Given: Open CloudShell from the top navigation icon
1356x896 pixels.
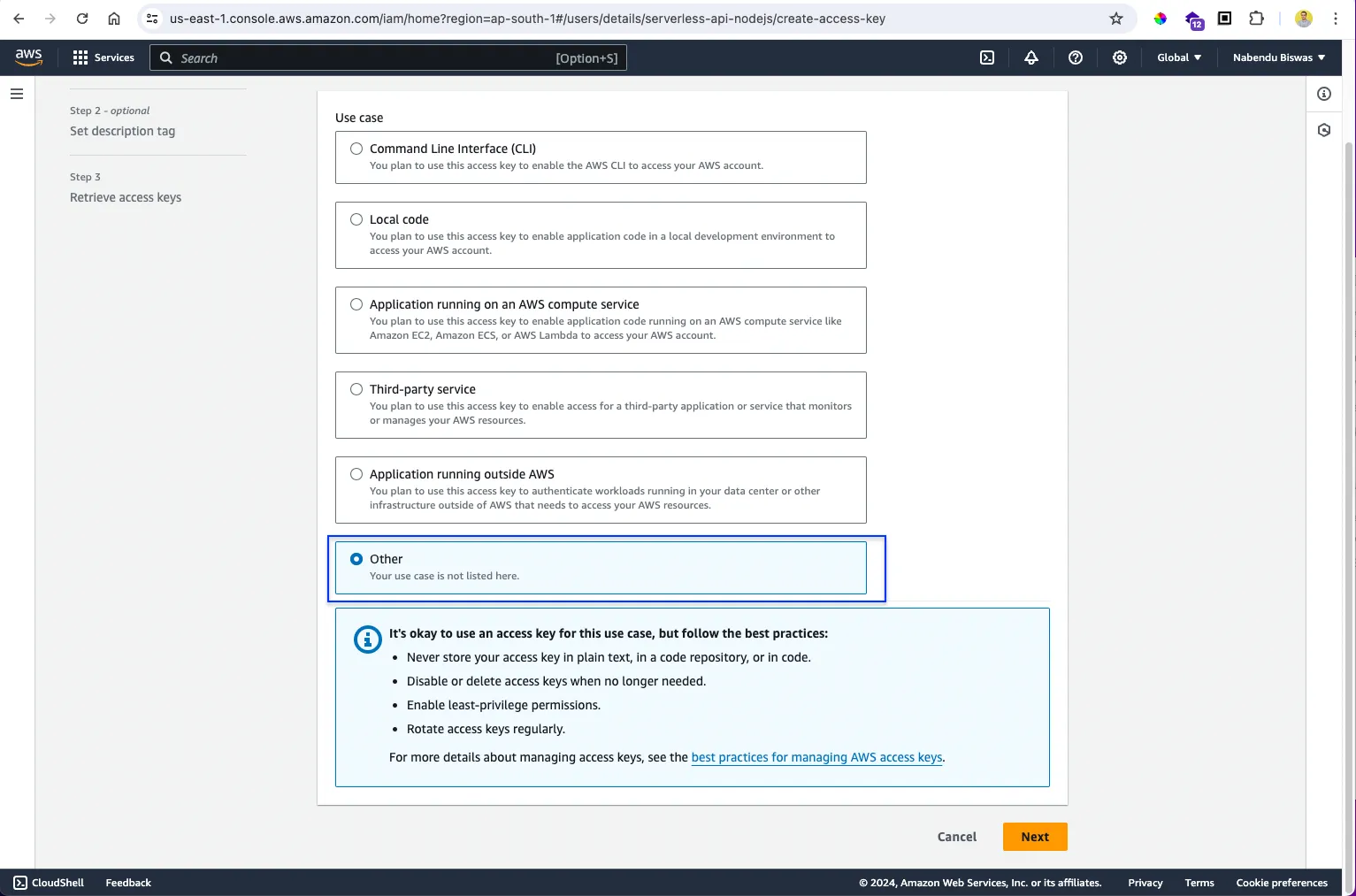Looking at the screenshot, I should pos(987,57).
